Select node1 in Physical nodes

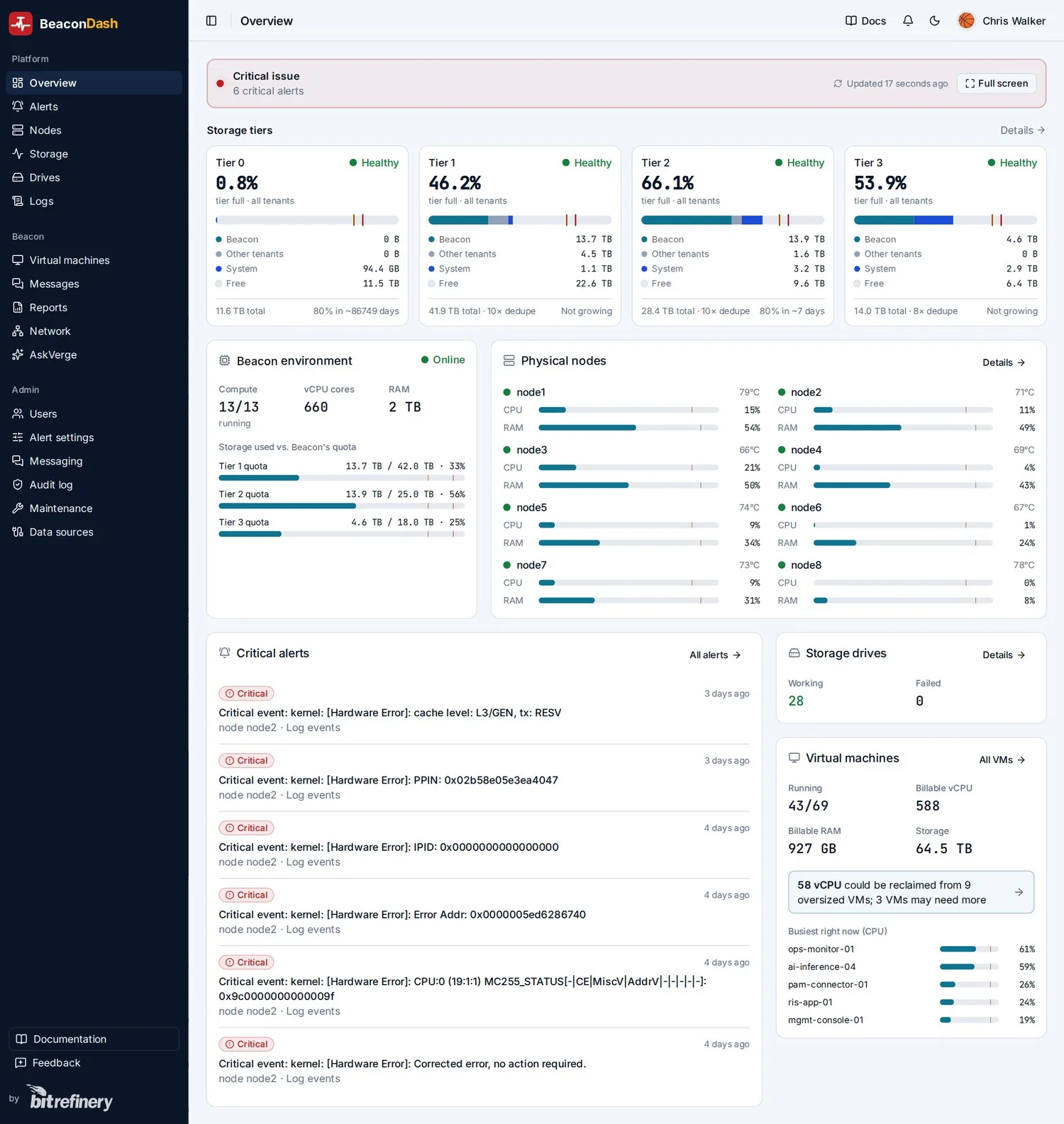pos(531,392)
